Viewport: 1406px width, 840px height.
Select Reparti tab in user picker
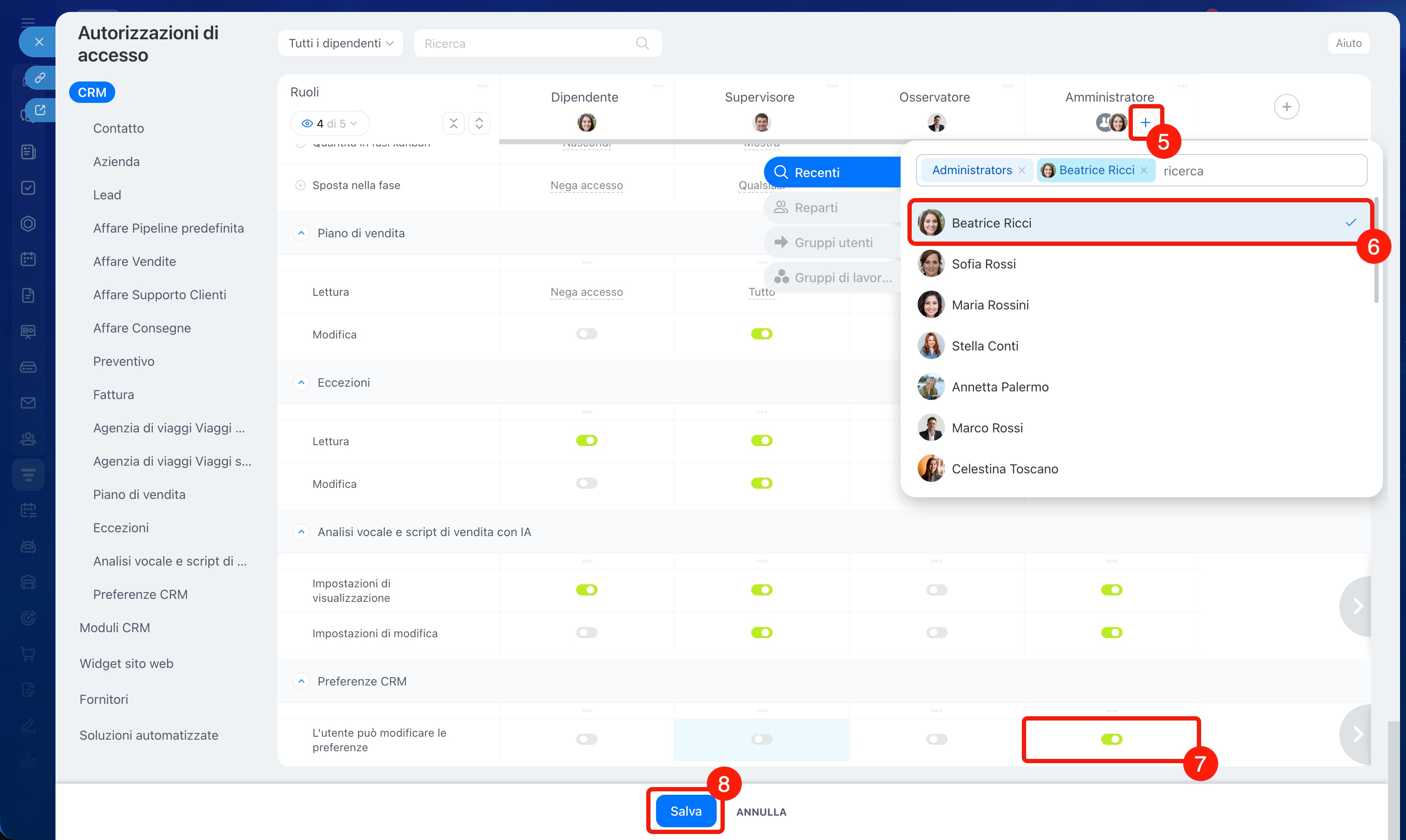(816, 208)
